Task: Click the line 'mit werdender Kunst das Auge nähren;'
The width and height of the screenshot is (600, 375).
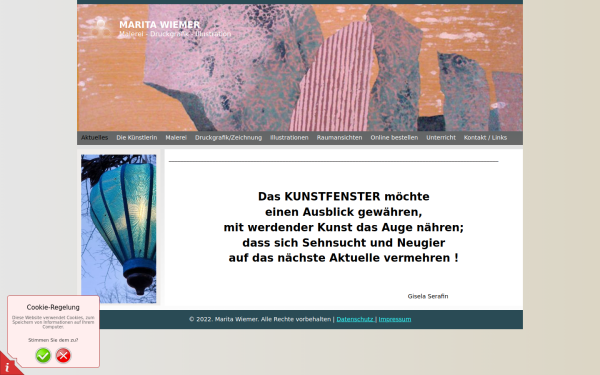Action: (x=344, y=228)
